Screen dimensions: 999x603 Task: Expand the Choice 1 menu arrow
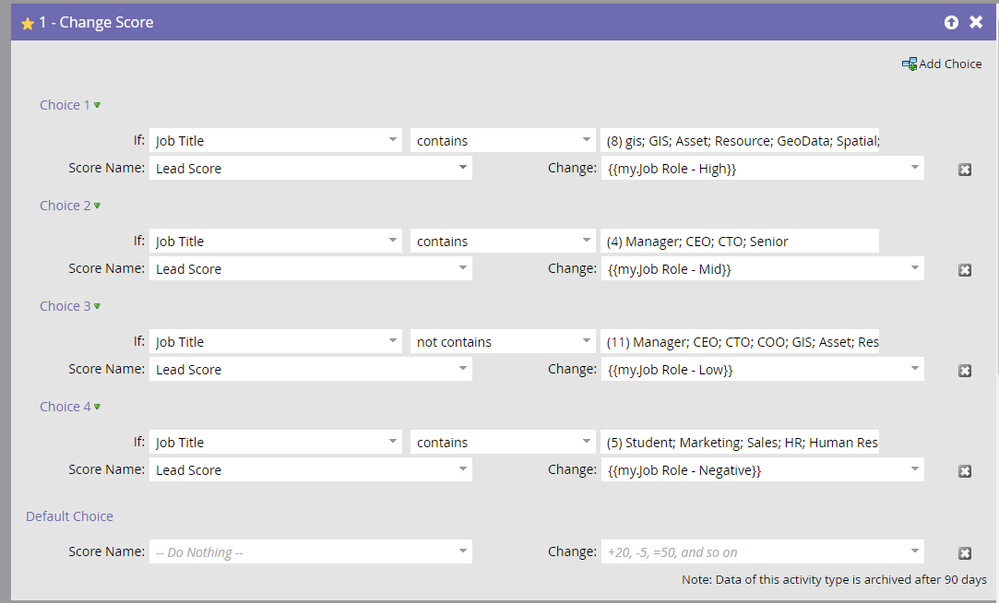click(x=97, y=106)
